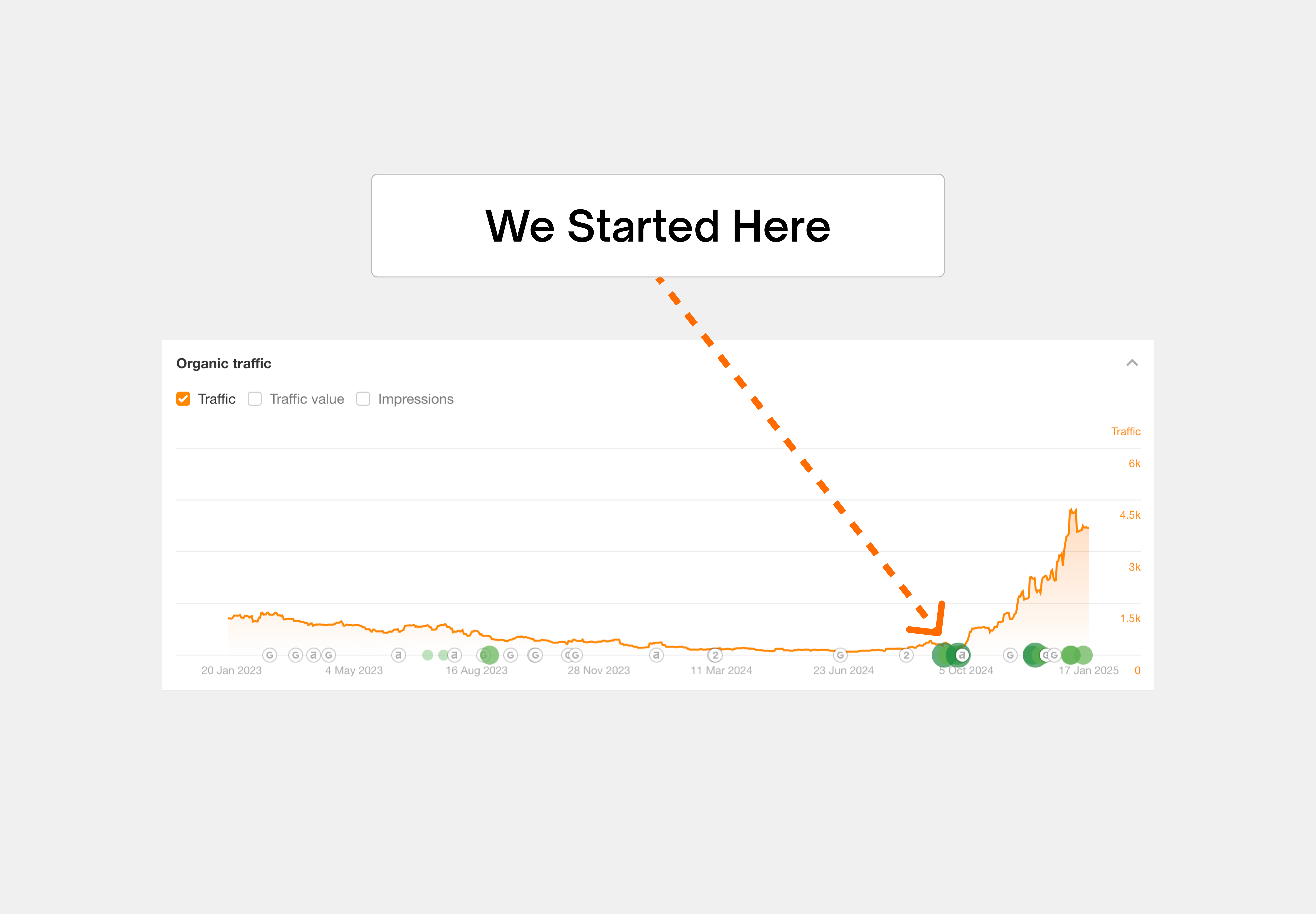Collapse the Organic traffic panel
Image resolution: width=1316 pixels, height=914 pixels.
[x=1132, y=363]
